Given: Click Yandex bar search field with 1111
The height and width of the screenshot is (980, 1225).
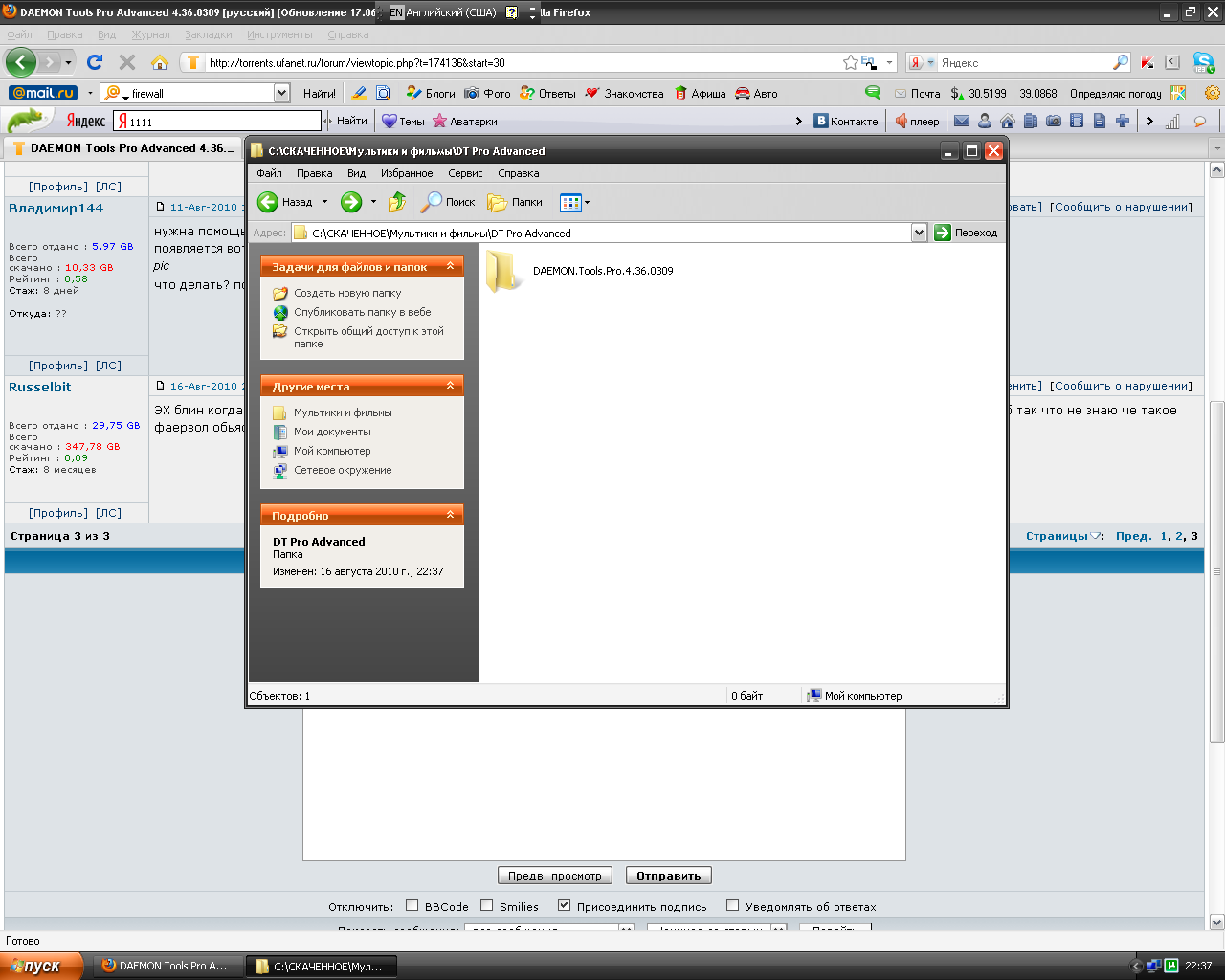Looking at the screenshot, I should pyautogui.click(x=217, y=122).
